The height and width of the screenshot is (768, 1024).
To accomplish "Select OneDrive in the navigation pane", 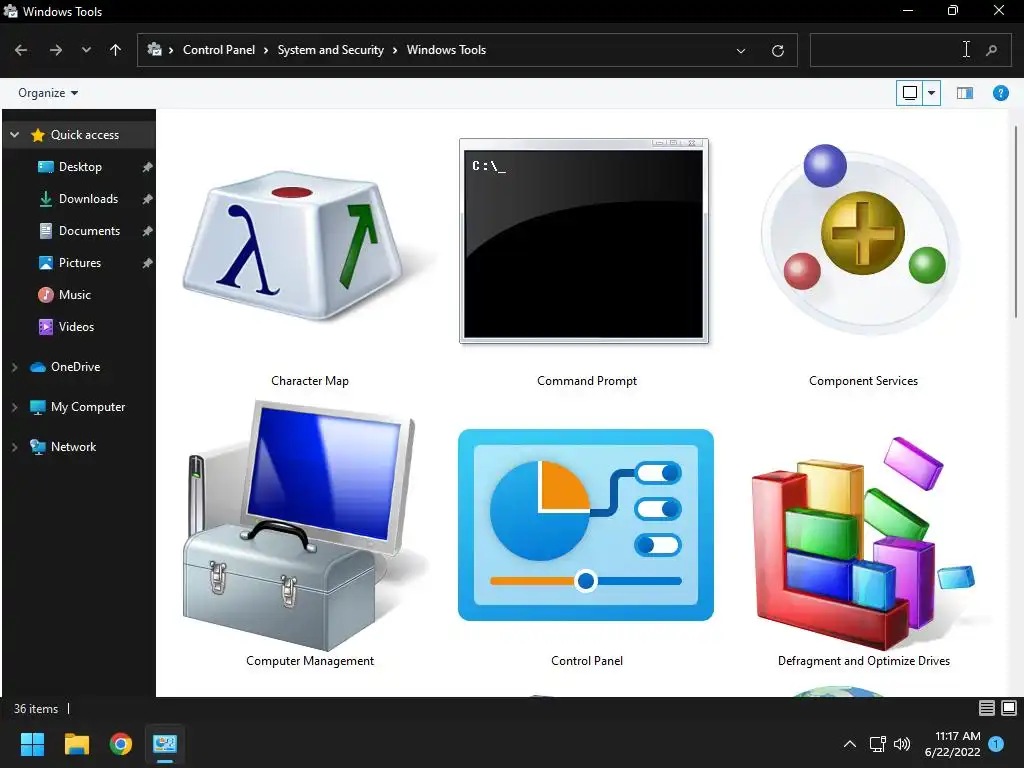I will pos(75,367).
